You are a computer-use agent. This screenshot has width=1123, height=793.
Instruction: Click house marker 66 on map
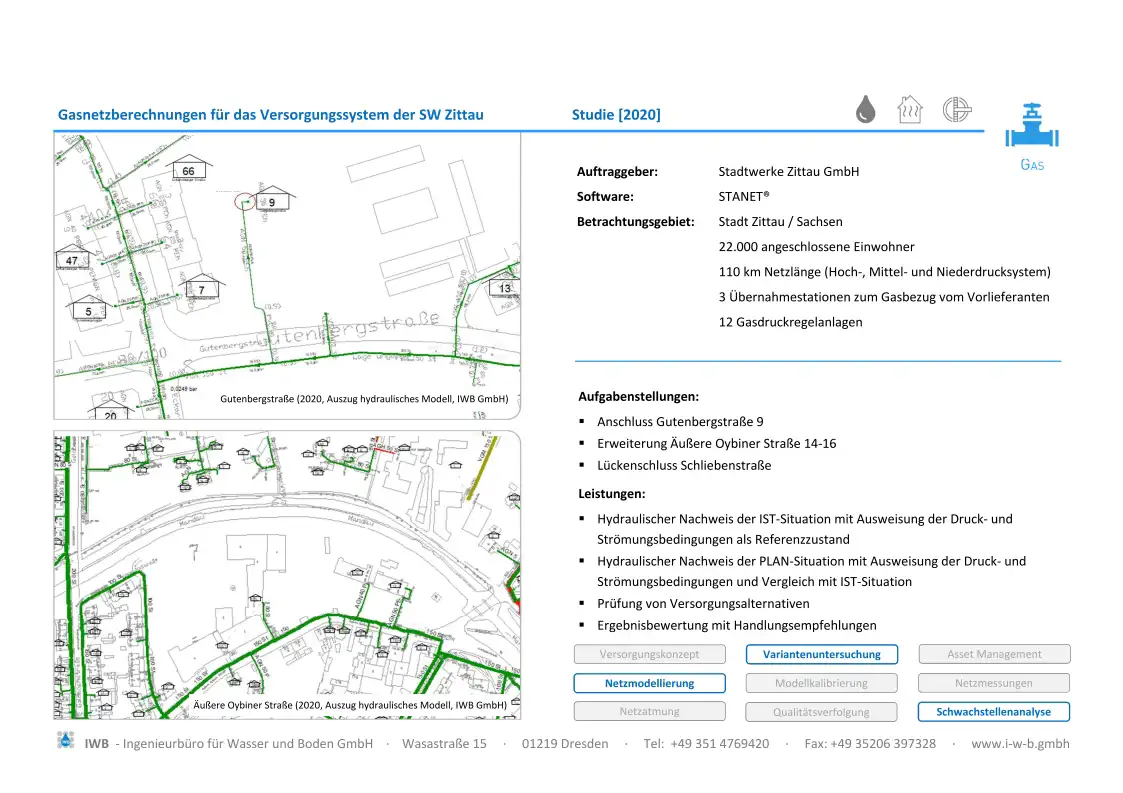pyautogui.click(x=188, y=170)
